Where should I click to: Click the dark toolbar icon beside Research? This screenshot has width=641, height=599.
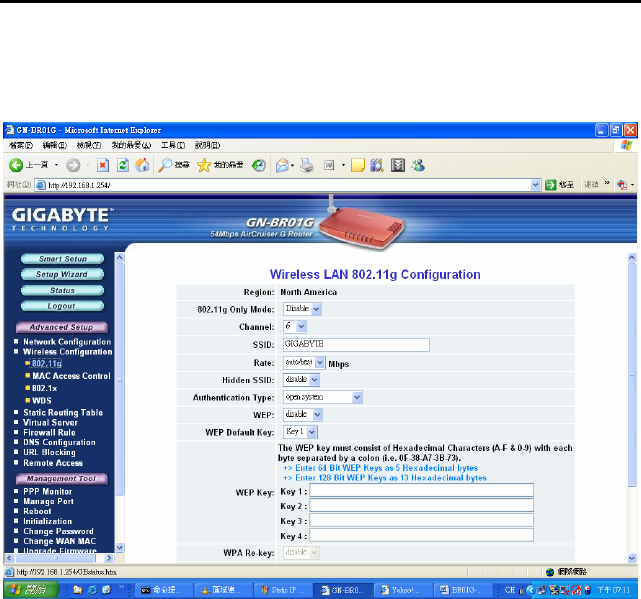397,165
